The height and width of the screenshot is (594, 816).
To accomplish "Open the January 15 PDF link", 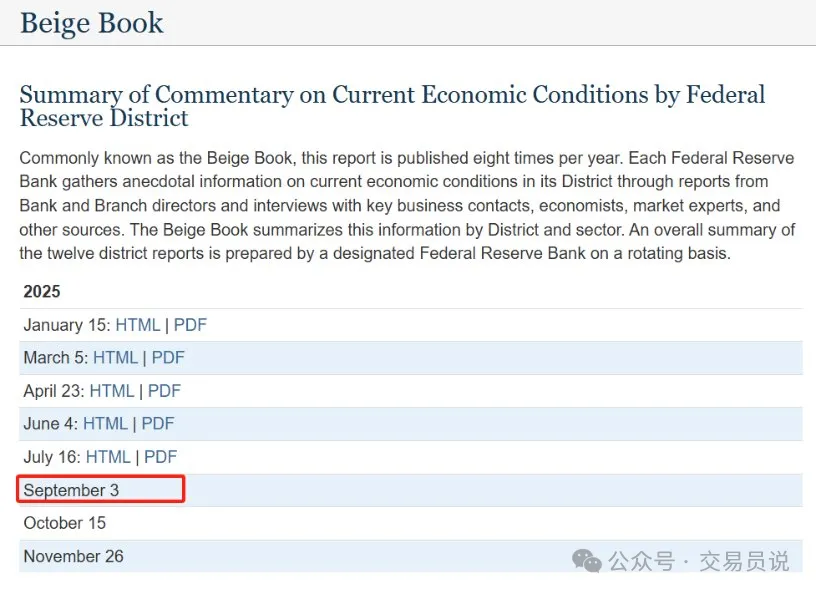I will coord(190,325).
